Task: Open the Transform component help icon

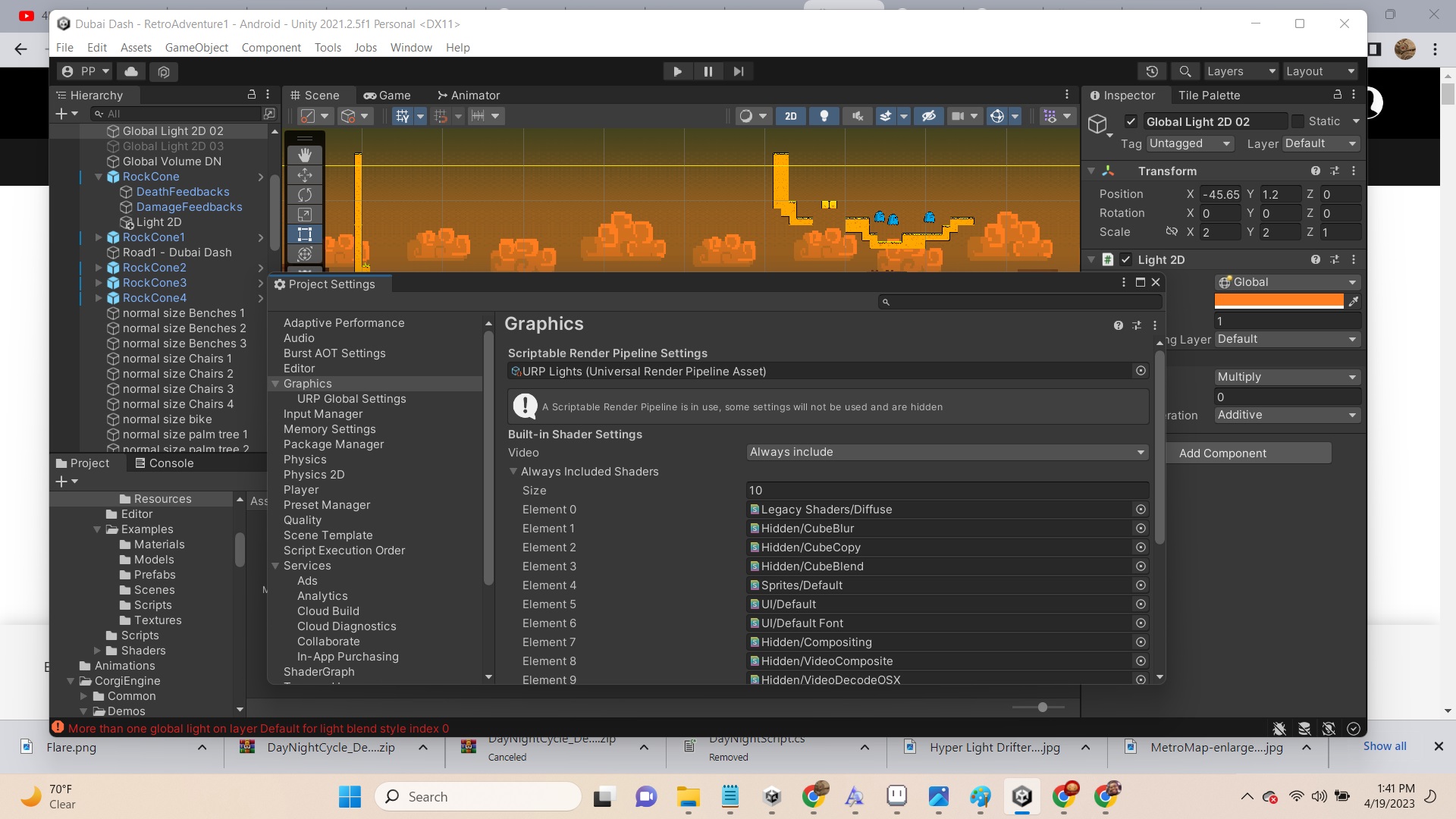Action: coord(1316,171)
